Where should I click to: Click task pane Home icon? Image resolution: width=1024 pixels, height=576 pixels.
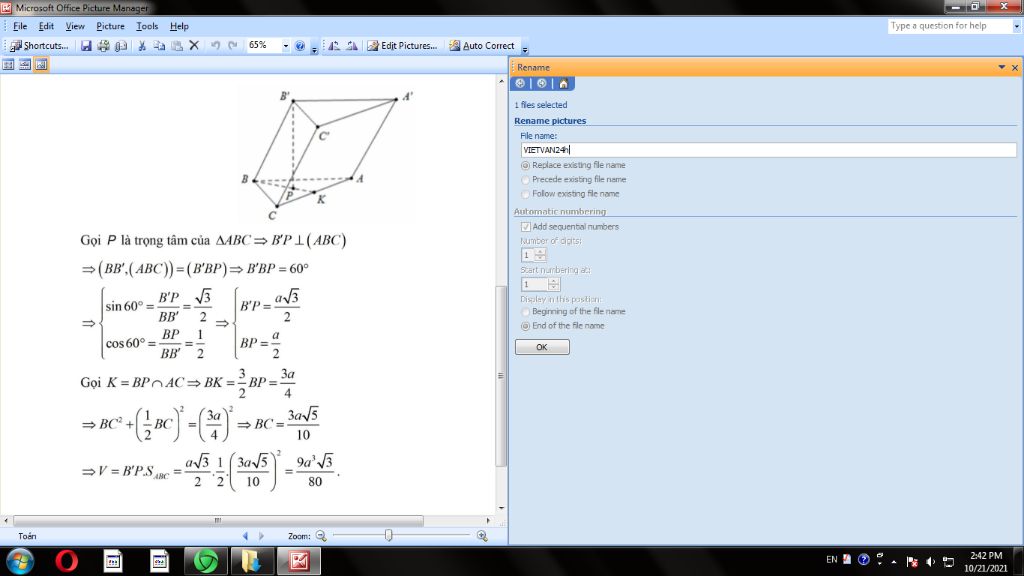coord(564,84)
